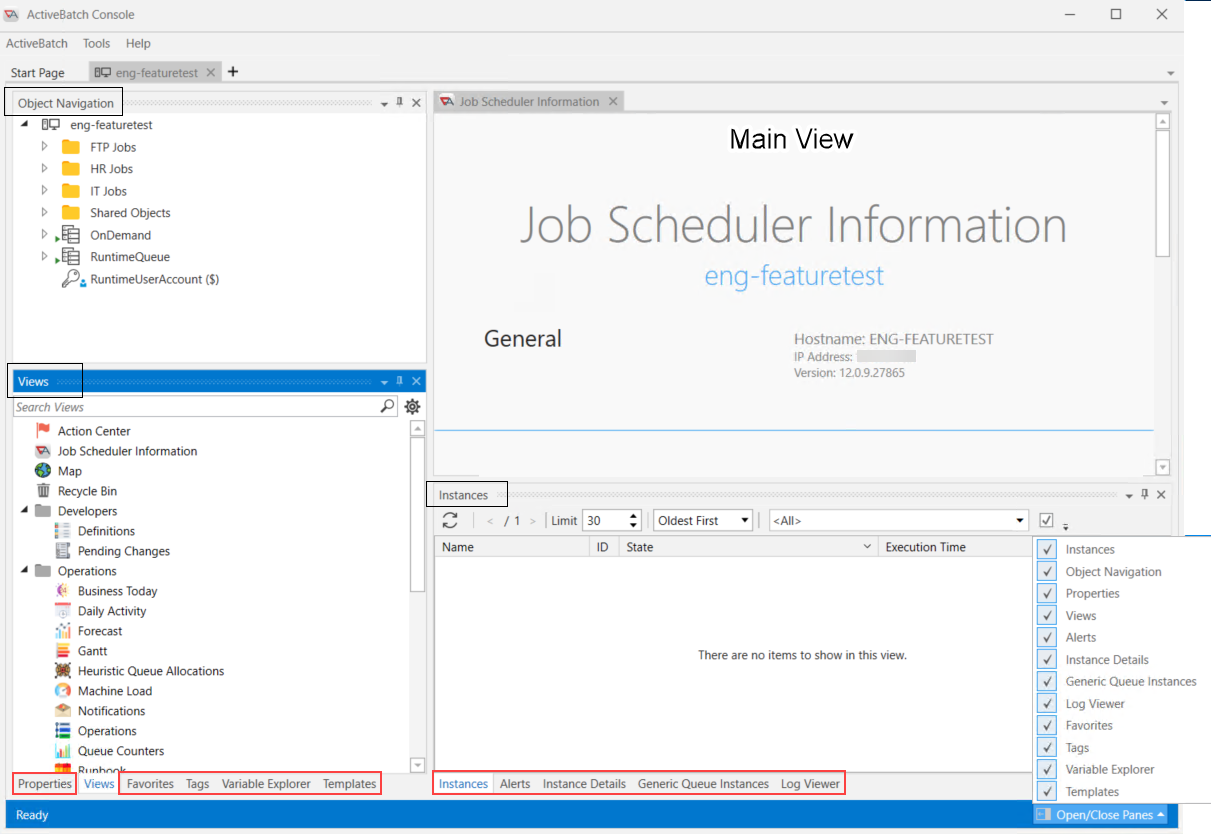Click the Queue Counters icon
Screen dimensions: 1212x834
(62, 751)
